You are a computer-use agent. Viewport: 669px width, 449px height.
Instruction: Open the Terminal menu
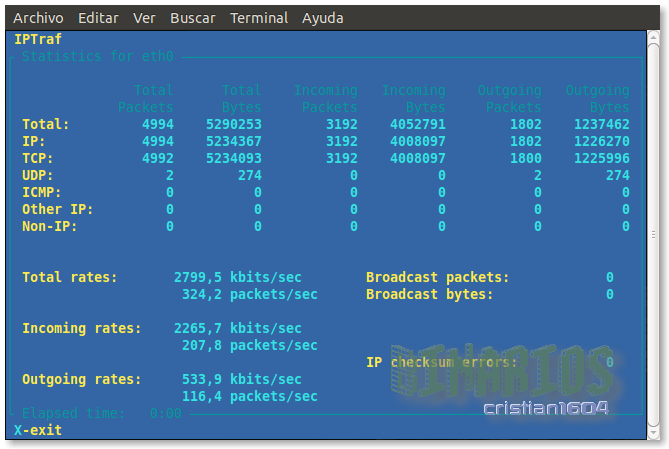(x=259, y=18)
